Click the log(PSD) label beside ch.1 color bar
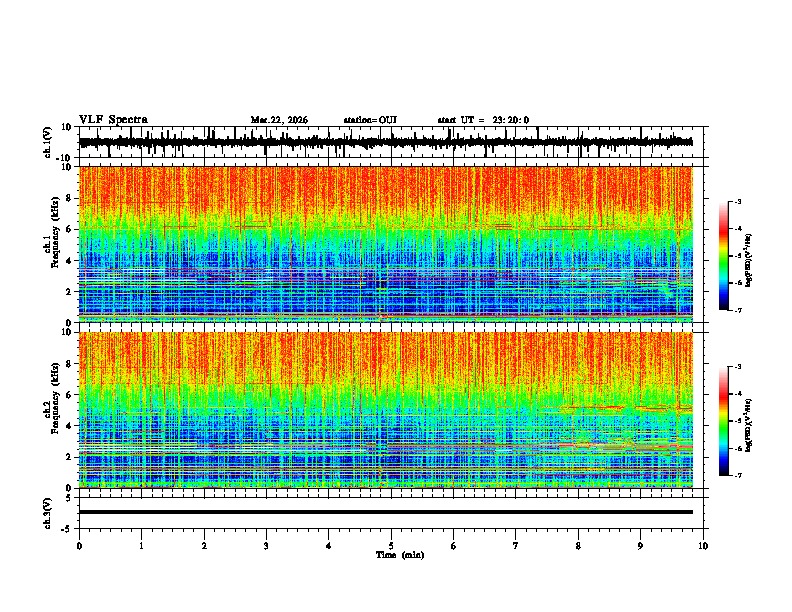The width and height of the screenshot is (792, 612). pos(749,261)
